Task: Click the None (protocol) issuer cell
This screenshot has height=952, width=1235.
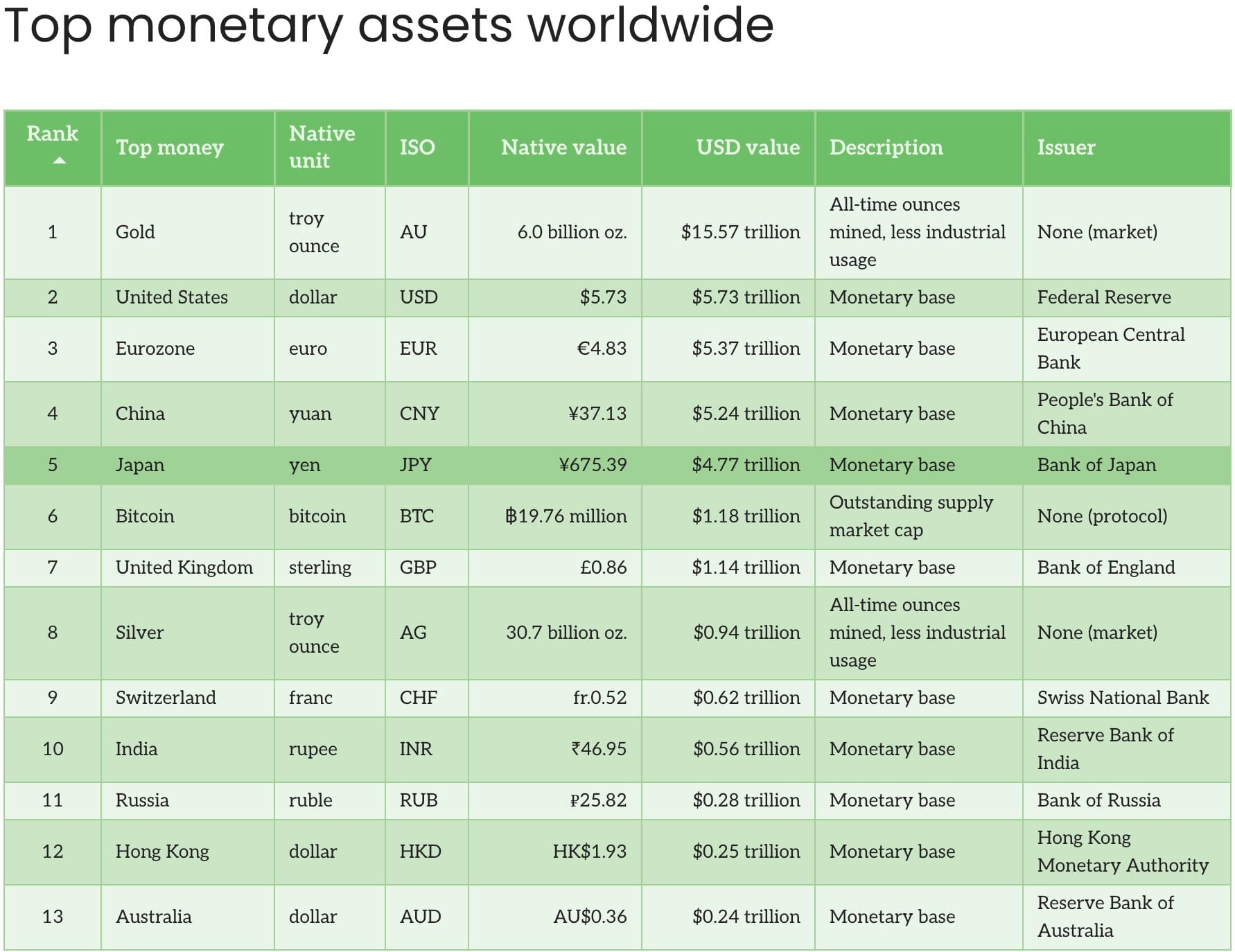Action: click(1127, 516)
